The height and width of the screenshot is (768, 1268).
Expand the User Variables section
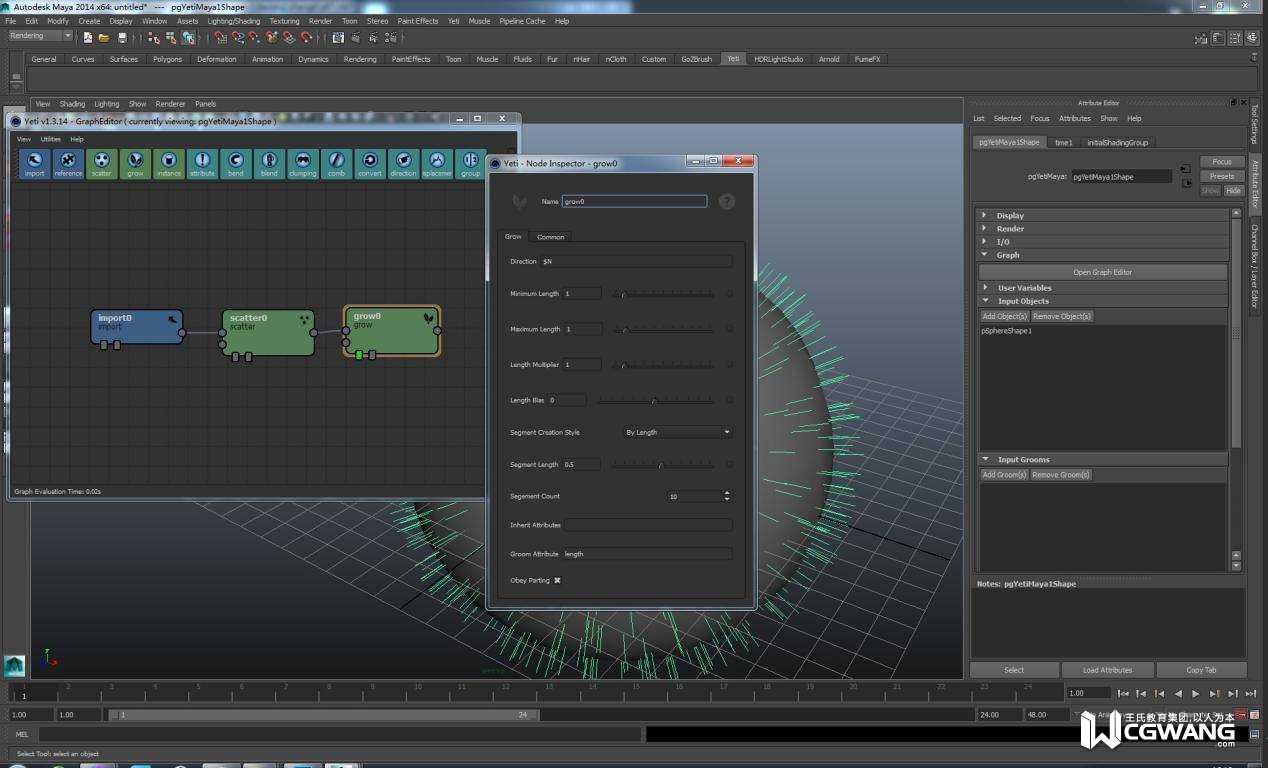[1024, 288]
